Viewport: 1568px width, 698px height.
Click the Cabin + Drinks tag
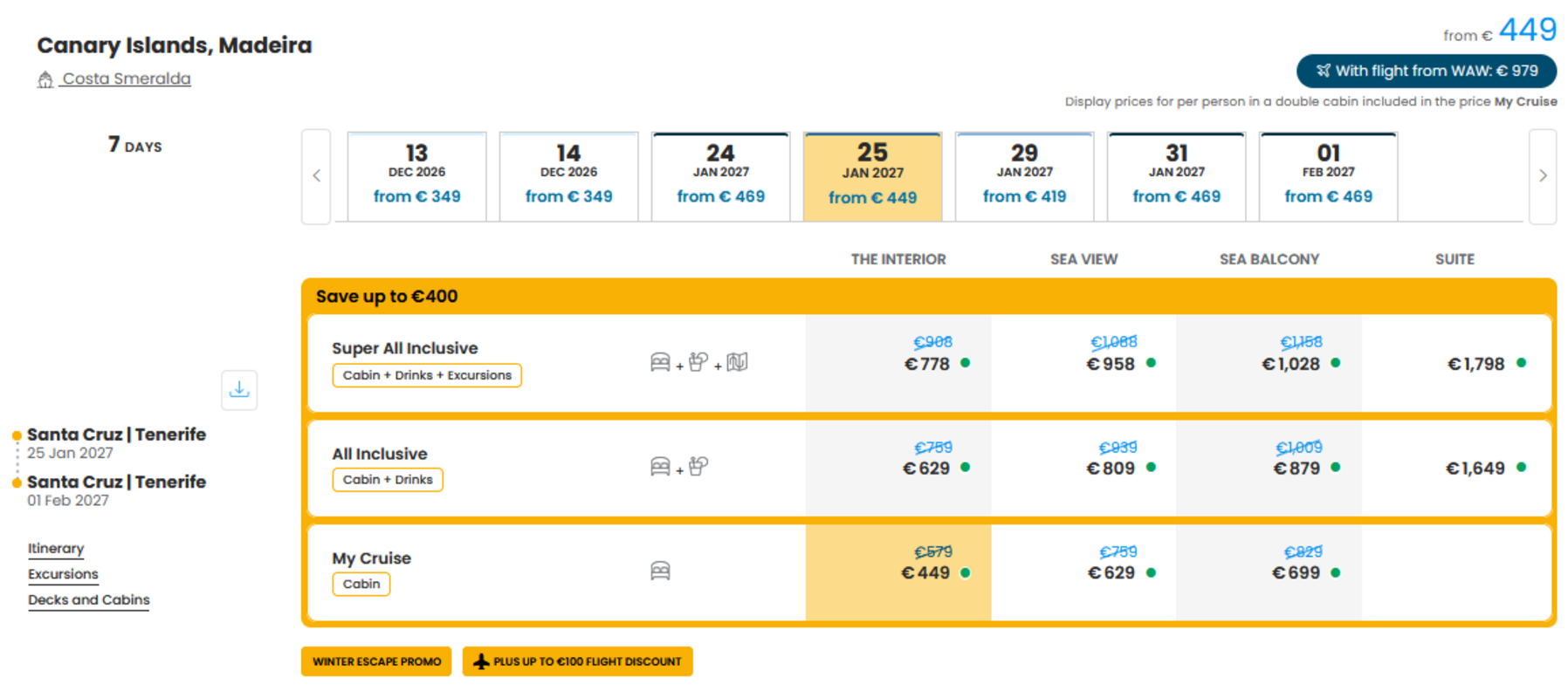pyautogui.click(x=388, y=480)
